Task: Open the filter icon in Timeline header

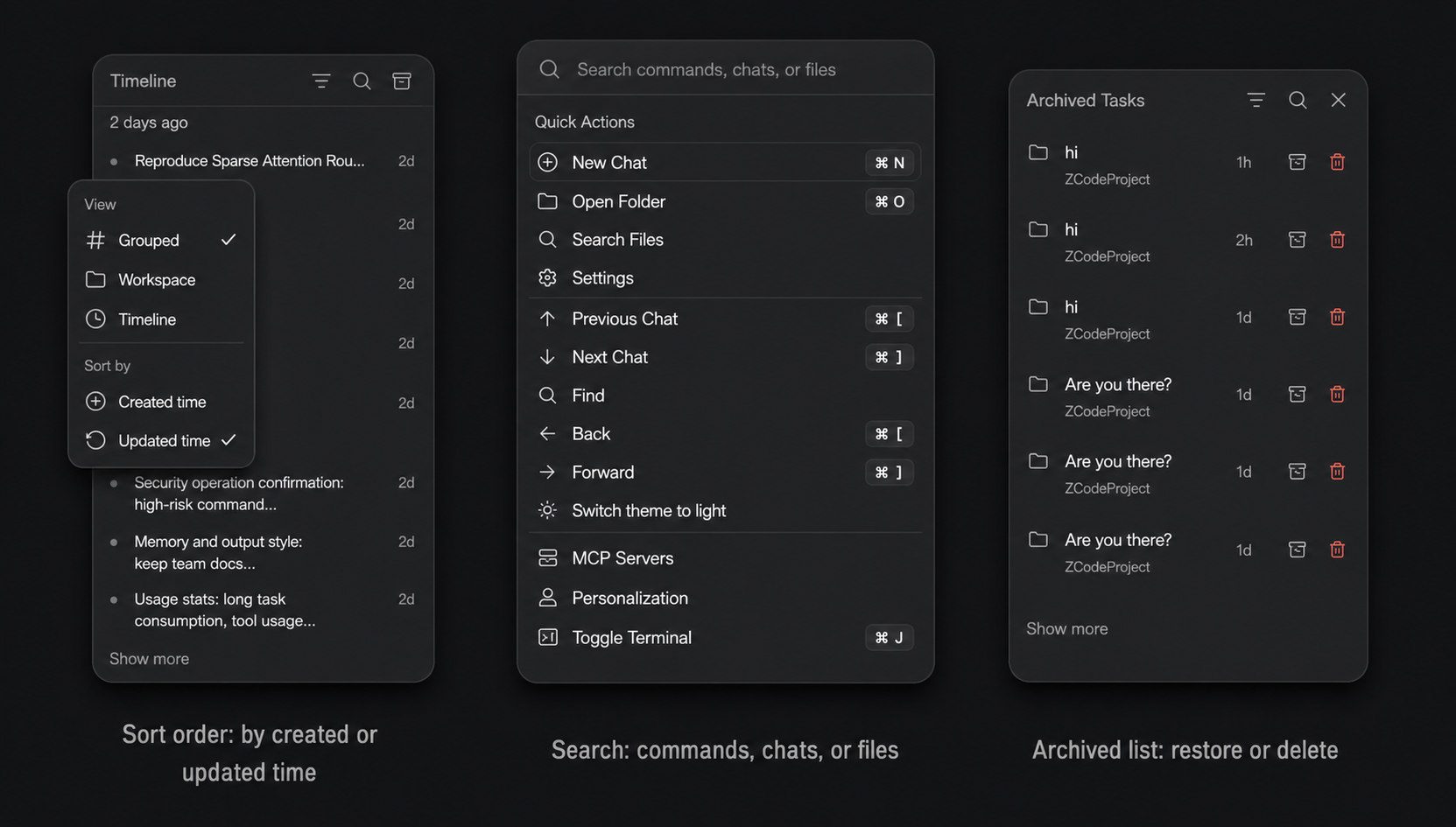Action: pyautogui.click(x=321, y=81)
